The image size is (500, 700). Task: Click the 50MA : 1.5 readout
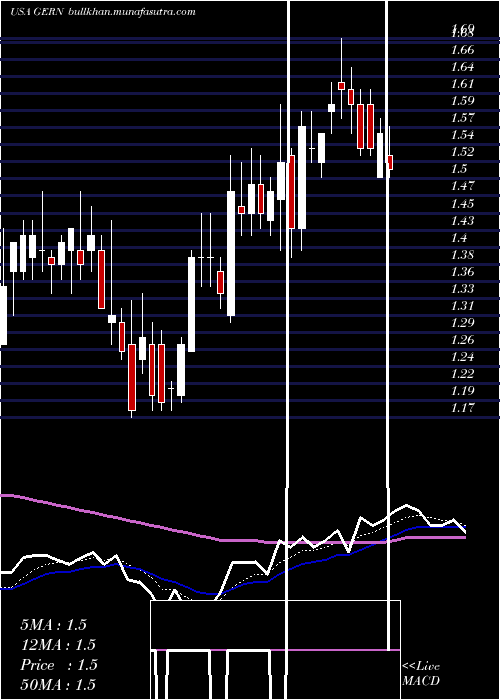point(58,684)
